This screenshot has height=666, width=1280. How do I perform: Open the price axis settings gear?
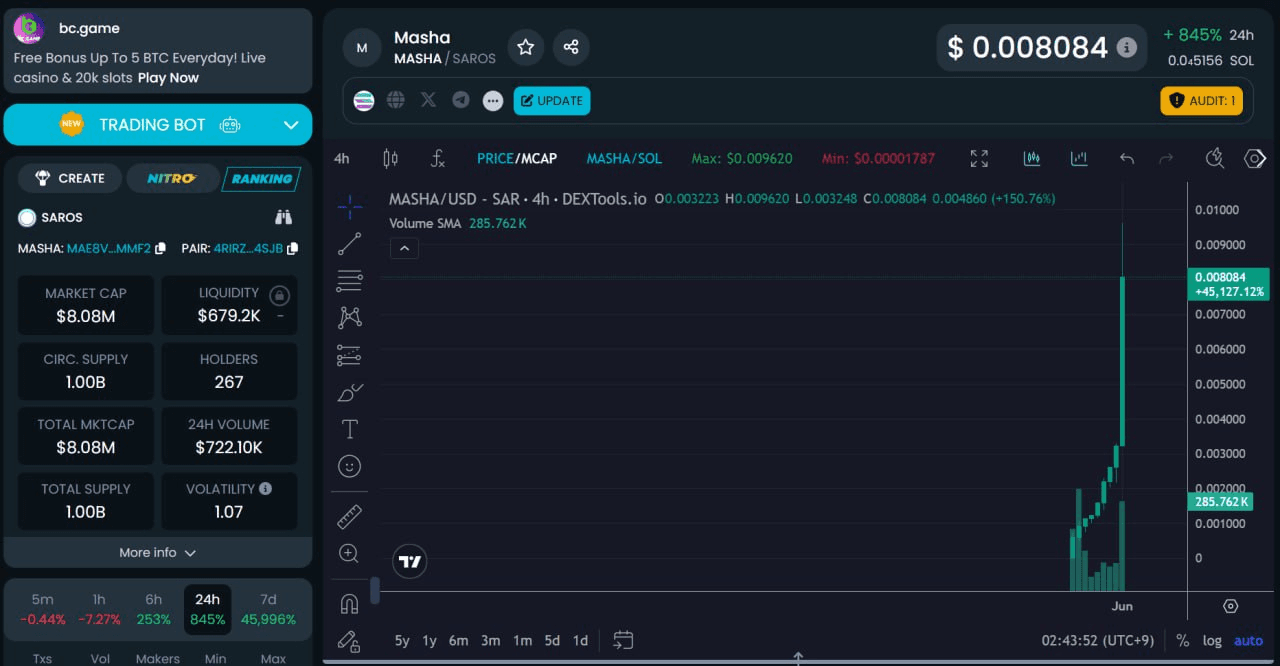(x=1231, y=606)
